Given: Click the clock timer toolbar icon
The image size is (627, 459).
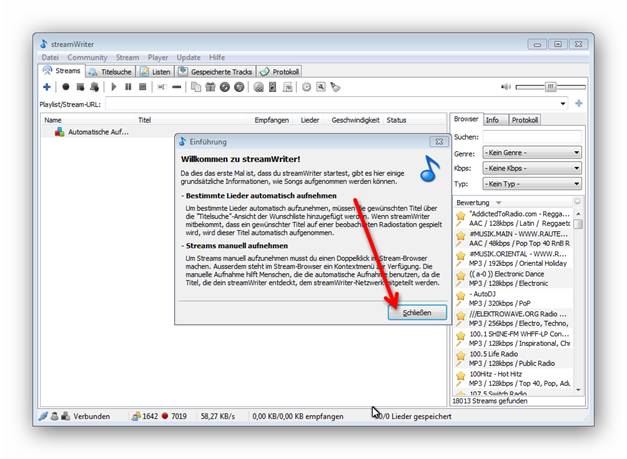Looking at the screenshot, I should [x=306, y=87].
